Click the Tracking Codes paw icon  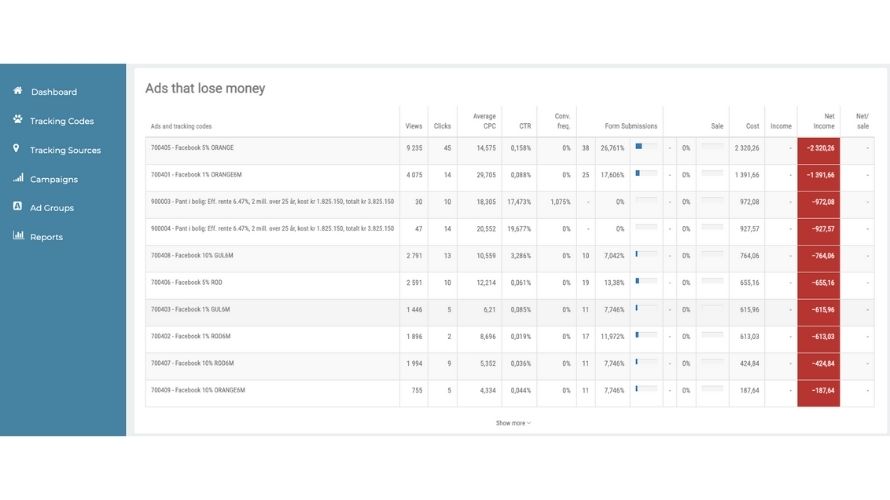pos(18,120)
